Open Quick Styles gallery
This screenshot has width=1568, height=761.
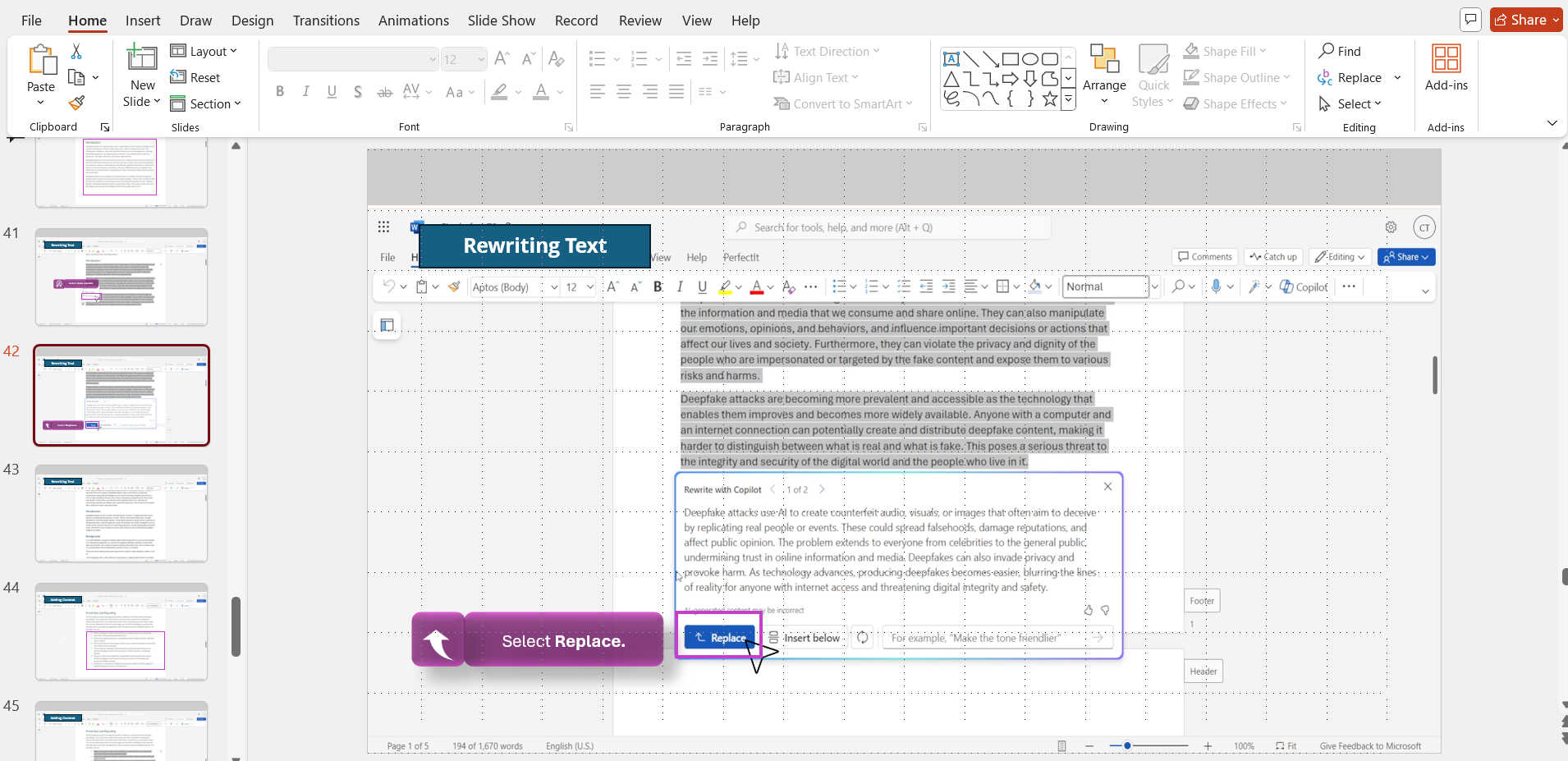(1153, 76)
